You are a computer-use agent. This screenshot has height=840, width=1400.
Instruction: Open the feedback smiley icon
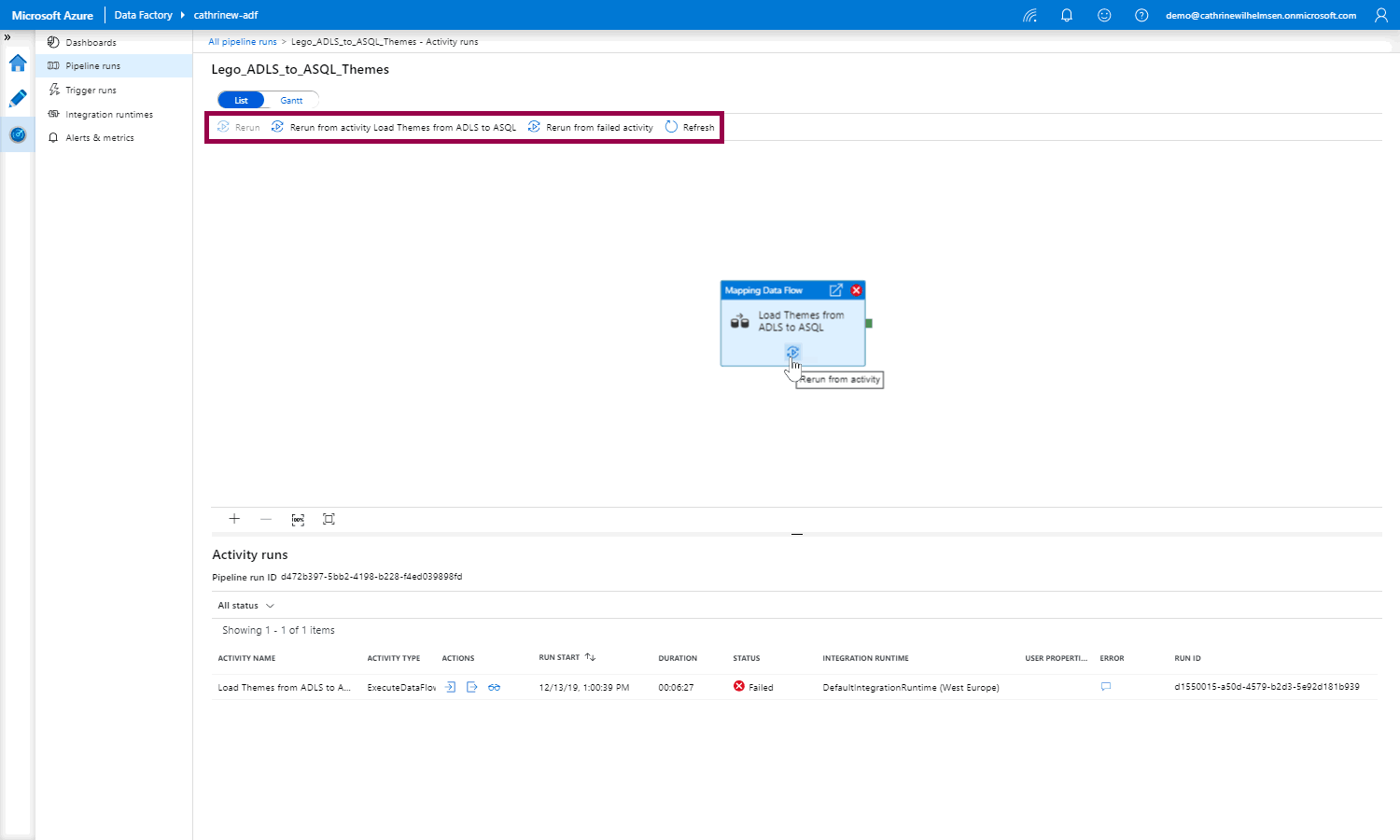pos(1104,15)
